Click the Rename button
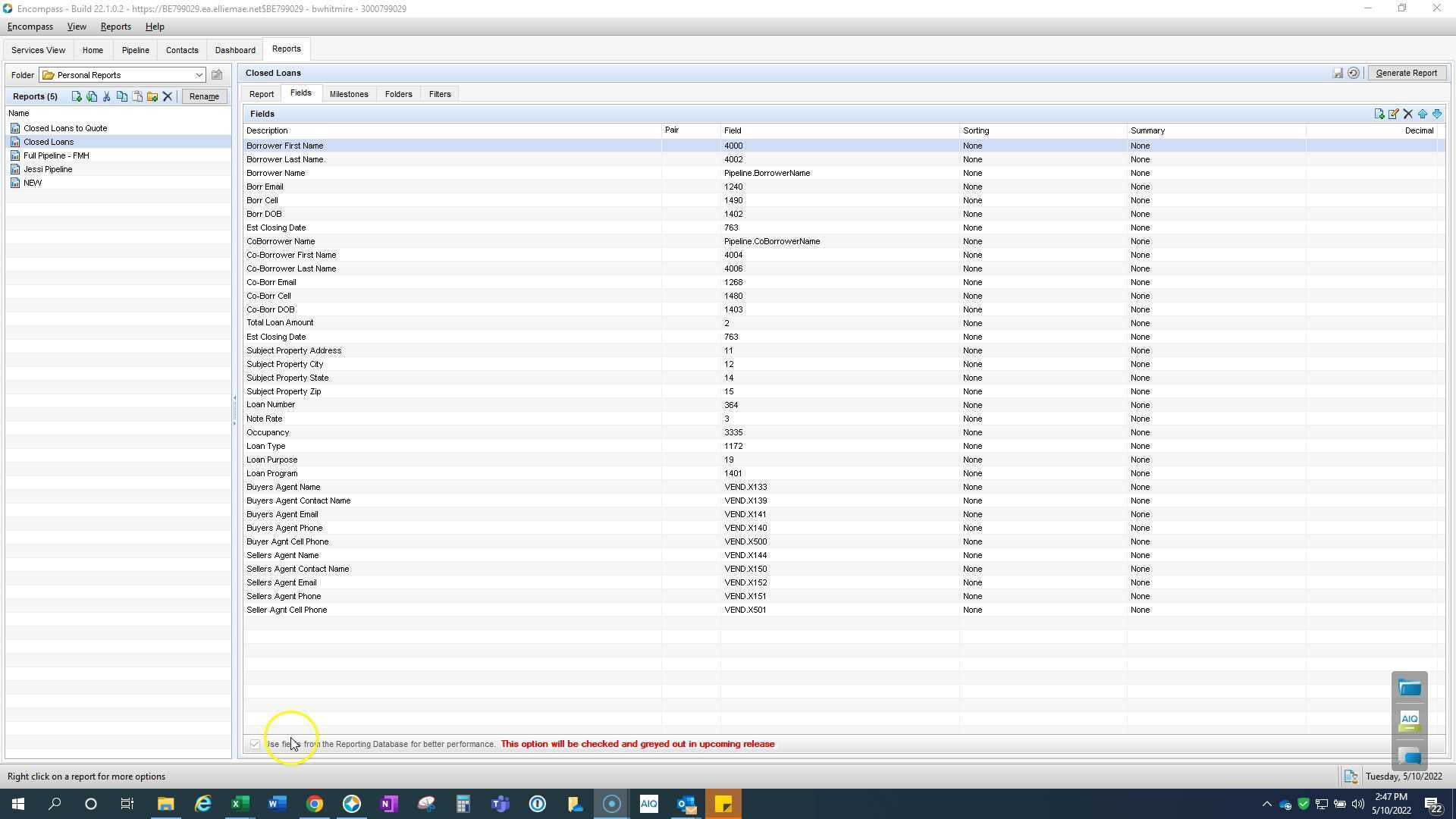 click(x=204, y=96)
